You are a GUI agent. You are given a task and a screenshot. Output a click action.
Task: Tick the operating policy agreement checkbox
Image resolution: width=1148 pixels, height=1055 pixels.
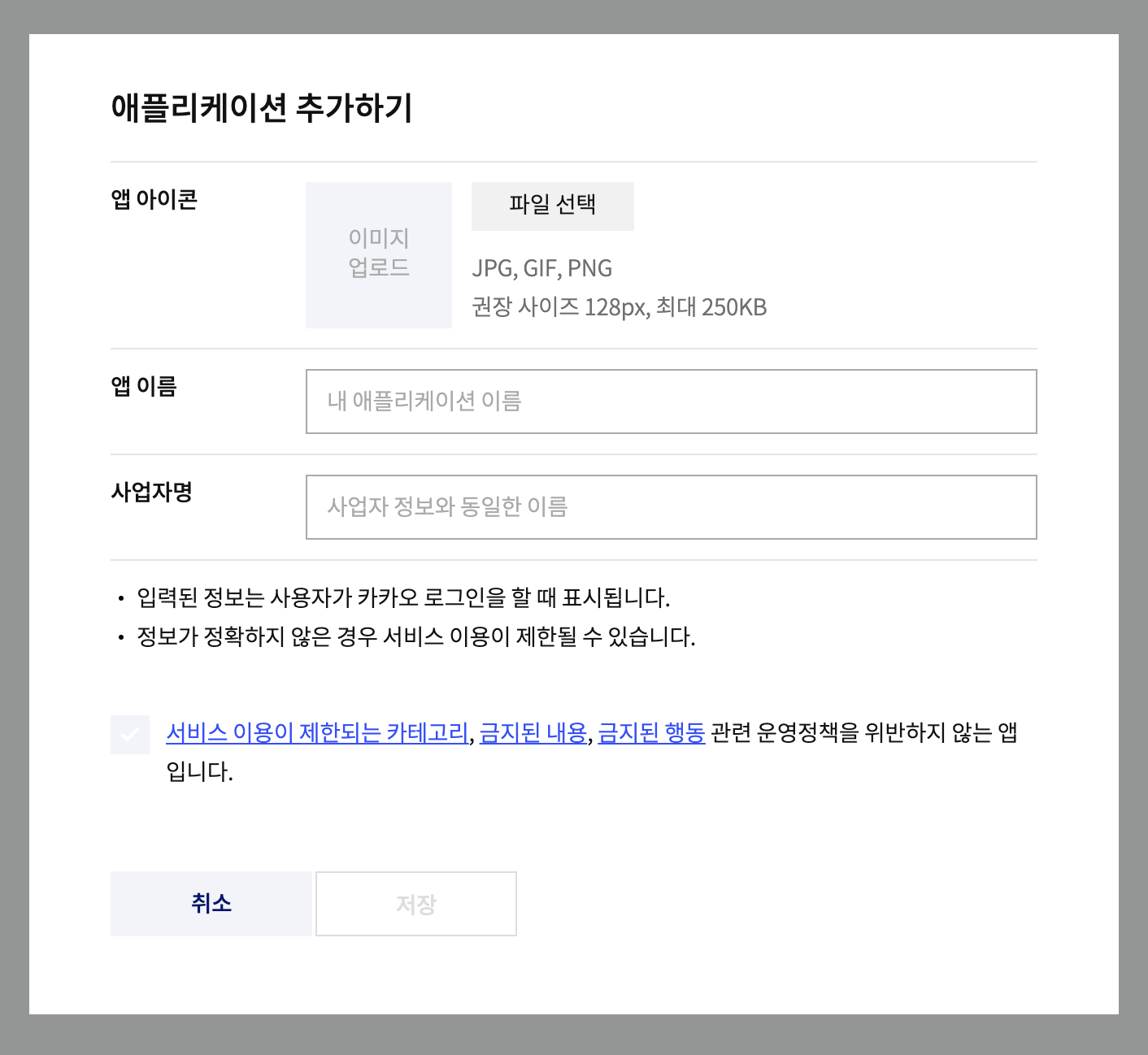pyautogui.click(x=130, y=735)
